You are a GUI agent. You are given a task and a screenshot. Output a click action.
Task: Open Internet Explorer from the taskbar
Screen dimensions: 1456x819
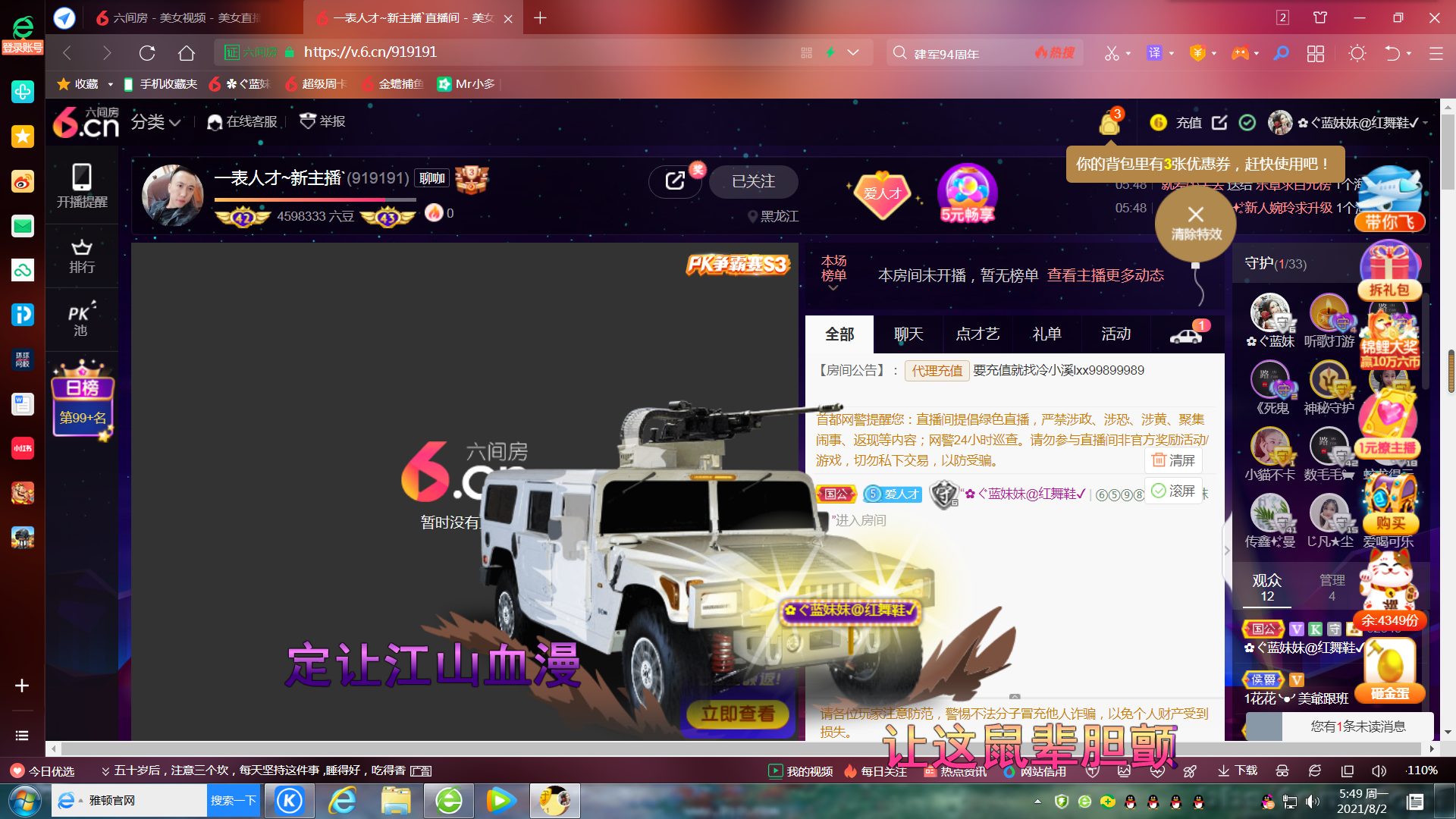click(343, 801)
